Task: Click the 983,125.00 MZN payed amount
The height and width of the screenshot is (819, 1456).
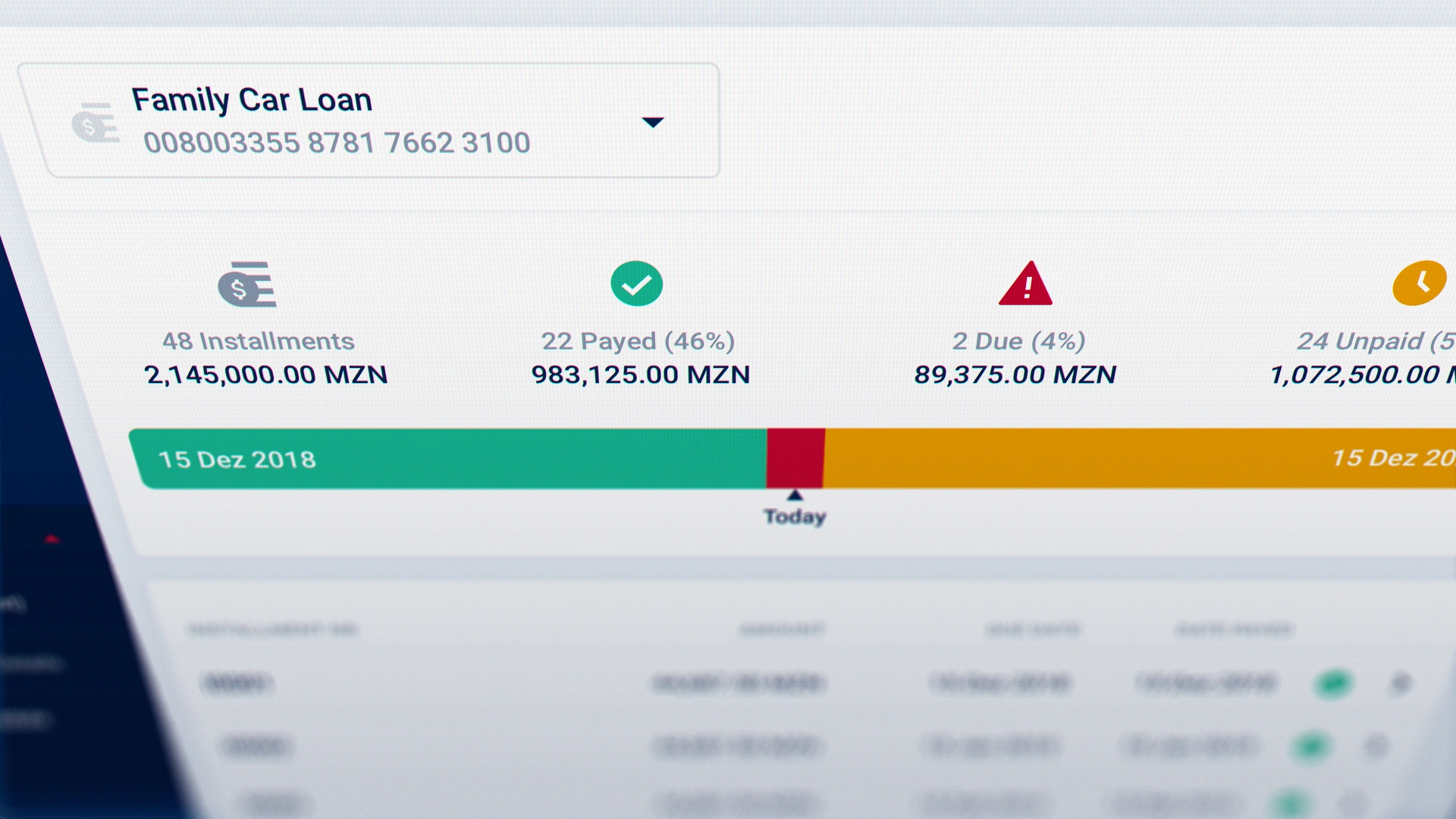Action: [640, 375]
